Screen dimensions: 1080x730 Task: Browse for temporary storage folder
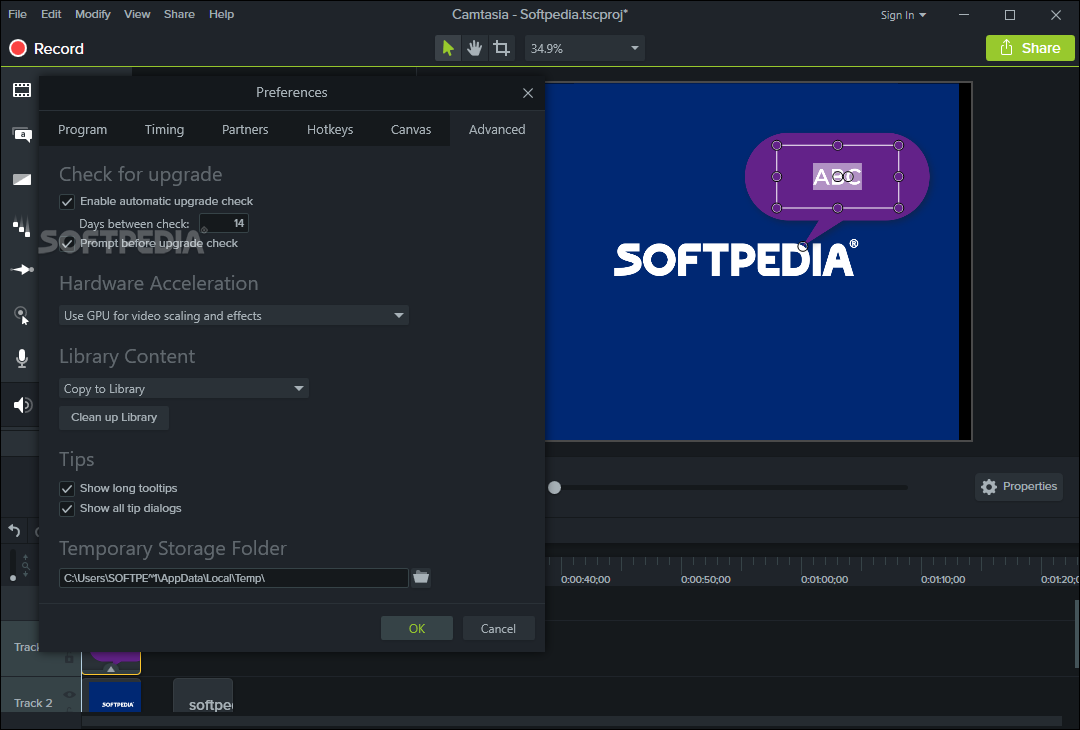[421, 577]
